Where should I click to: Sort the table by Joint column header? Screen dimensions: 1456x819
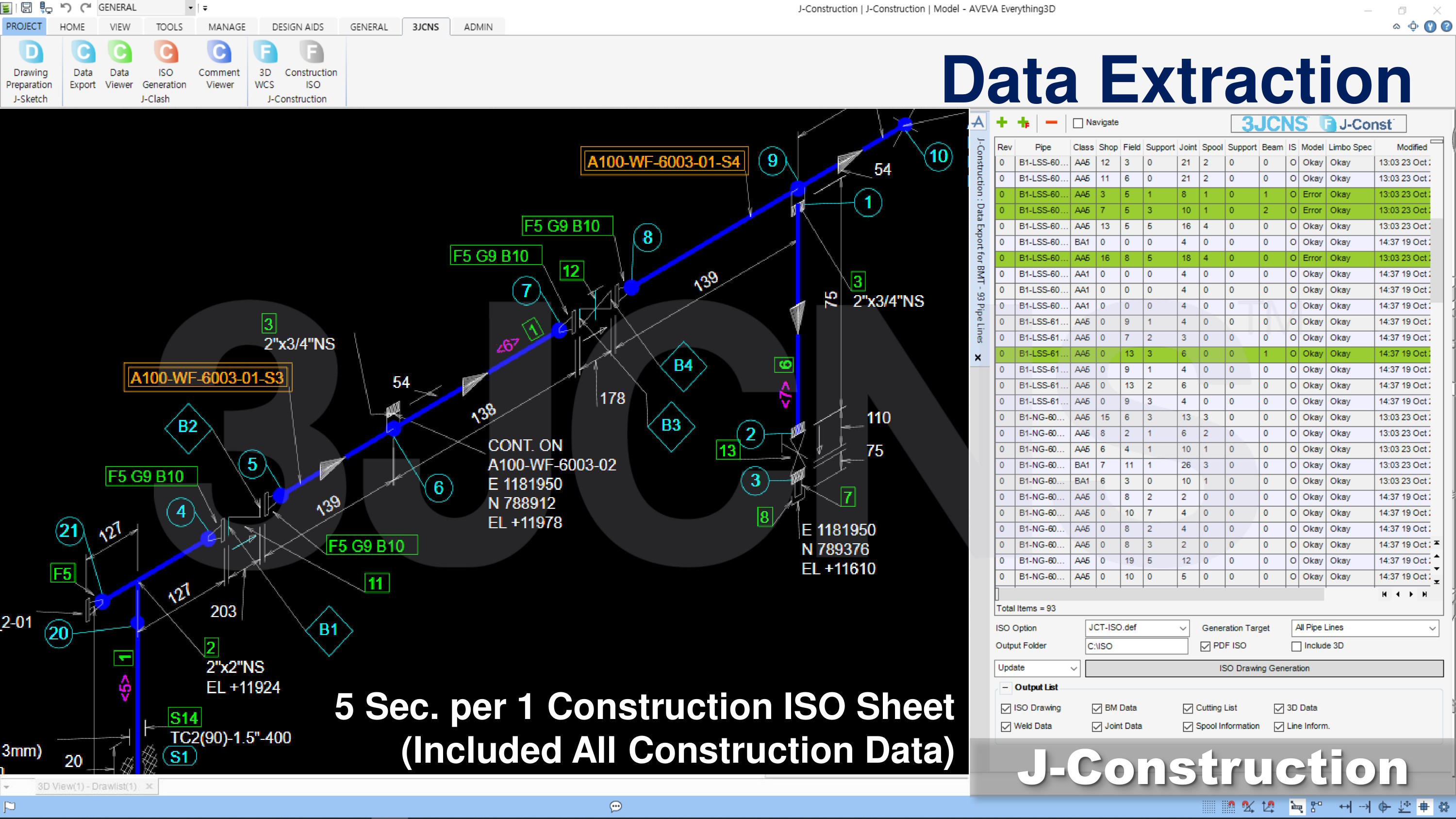(1188, 147)
